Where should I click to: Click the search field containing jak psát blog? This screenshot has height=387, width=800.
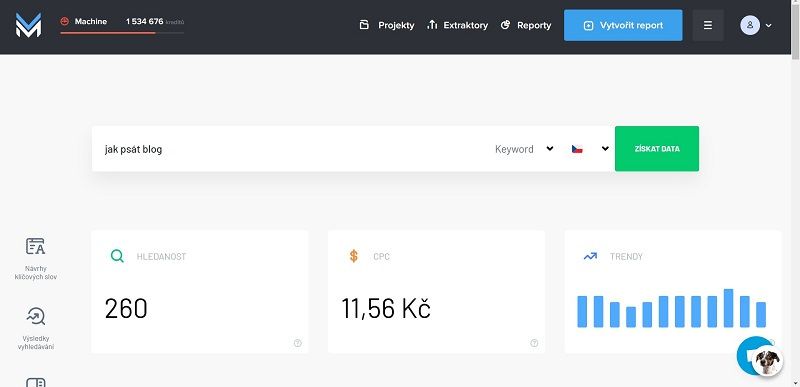[x=291, y=149]
